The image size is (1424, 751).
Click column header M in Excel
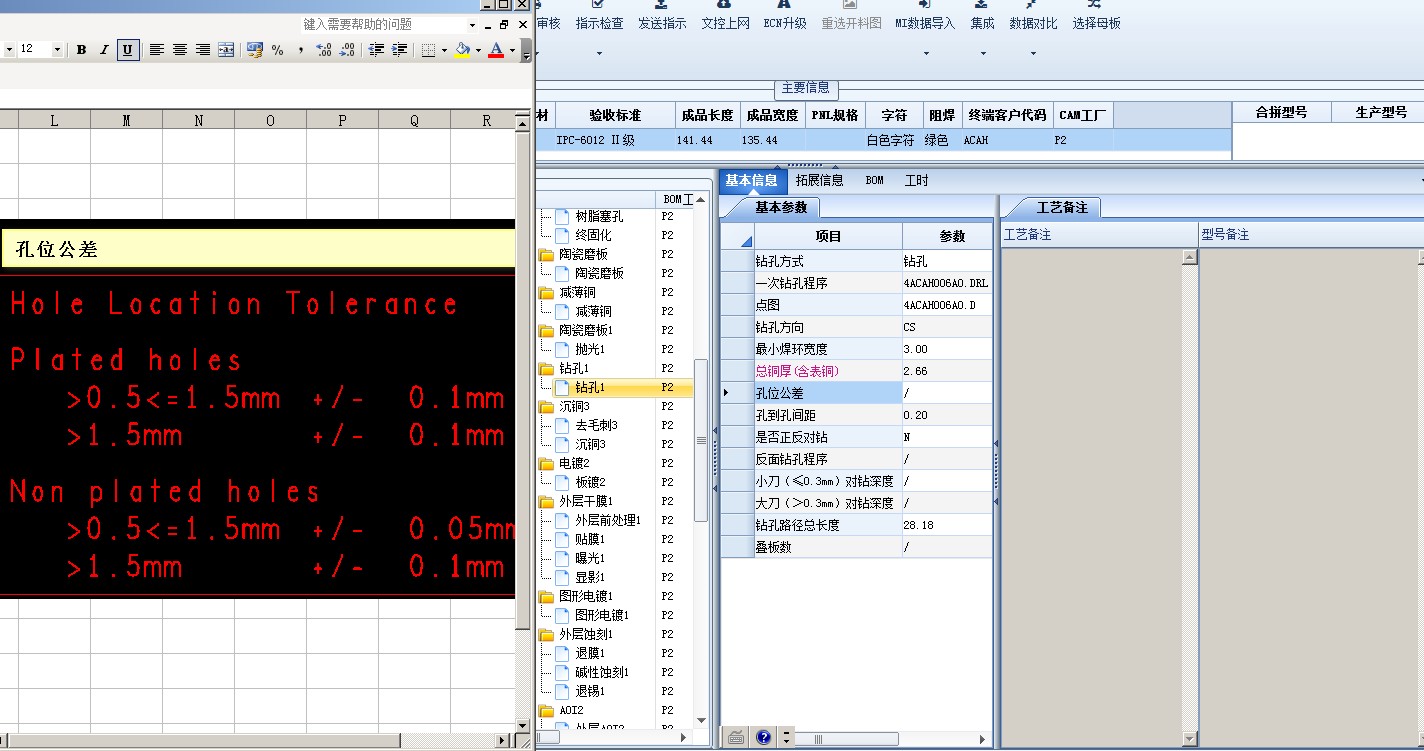(126, 121)
